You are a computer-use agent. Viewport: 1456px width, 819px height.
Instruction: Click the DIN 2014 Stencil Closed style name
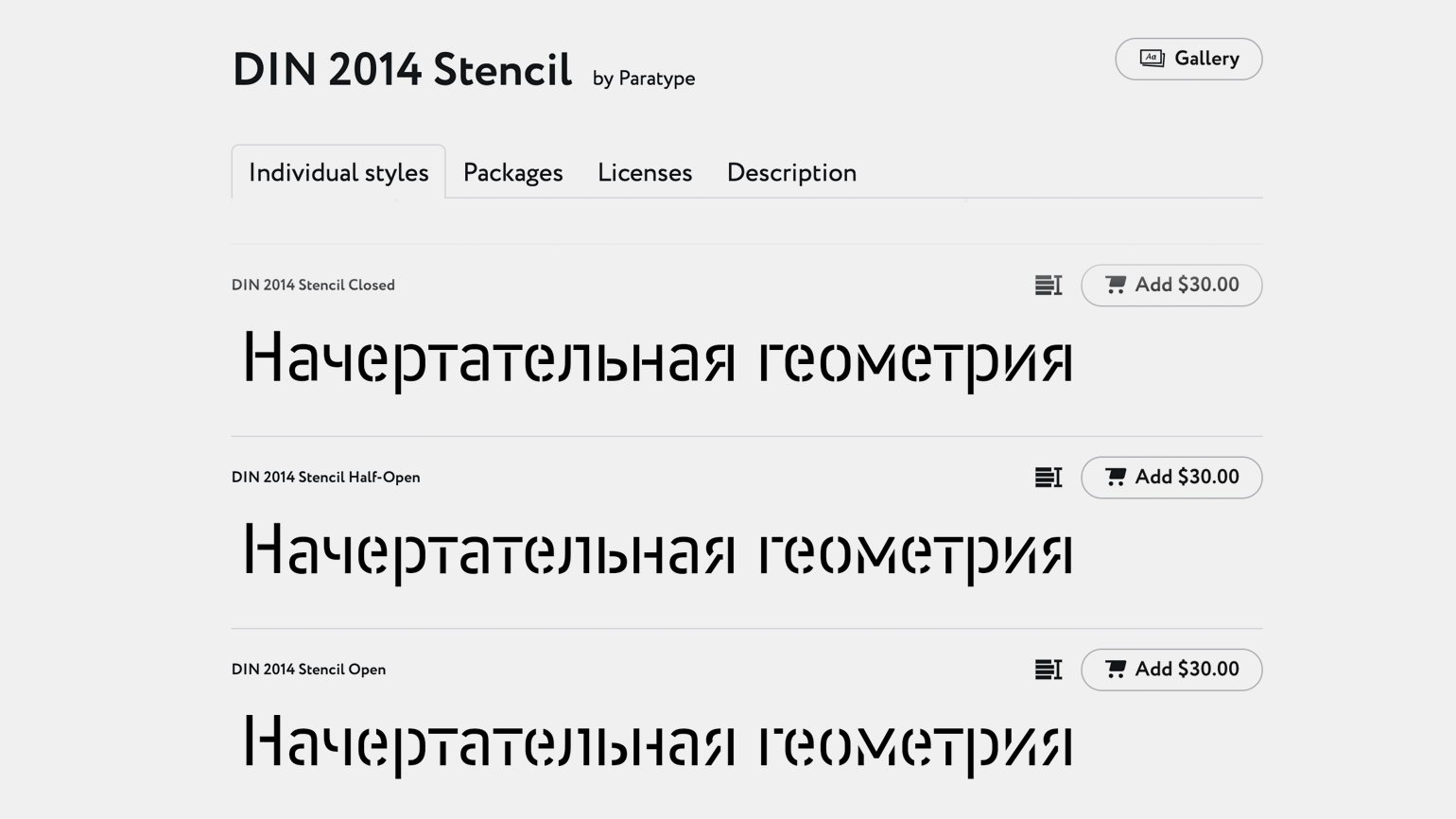[x=313, y=285]
